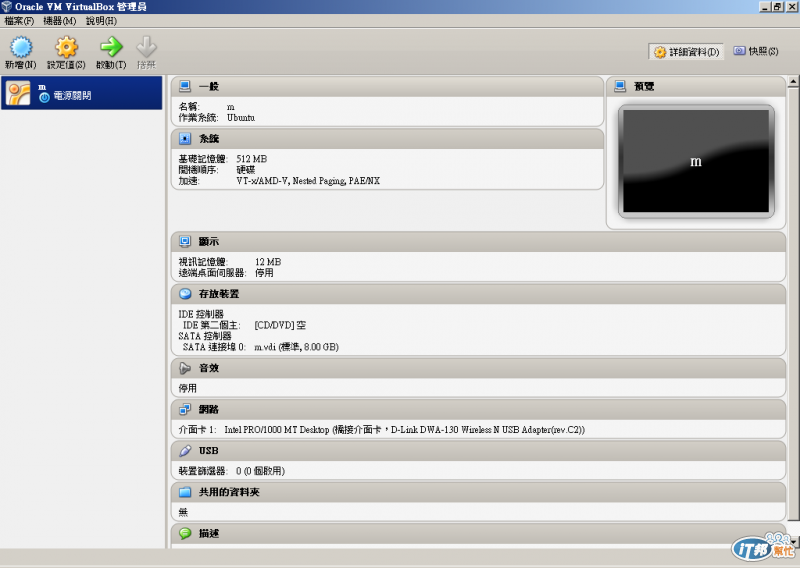Open Settings (設定值) gear icon
Screen dimensions: 800x568
point(66,47)
